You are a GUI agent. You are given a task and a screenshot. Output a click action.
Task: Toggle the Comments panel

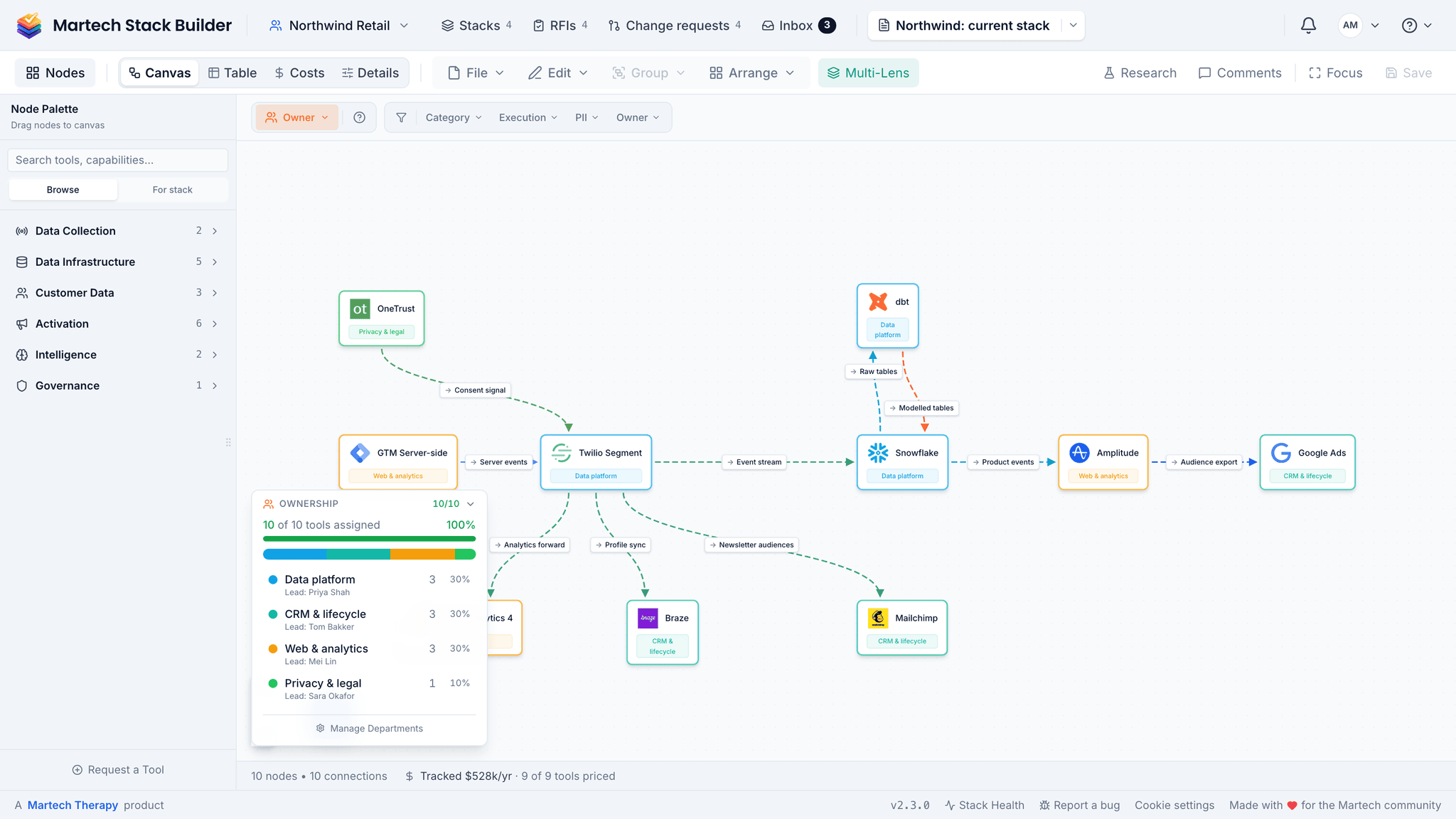click(x=1239, y=73)
